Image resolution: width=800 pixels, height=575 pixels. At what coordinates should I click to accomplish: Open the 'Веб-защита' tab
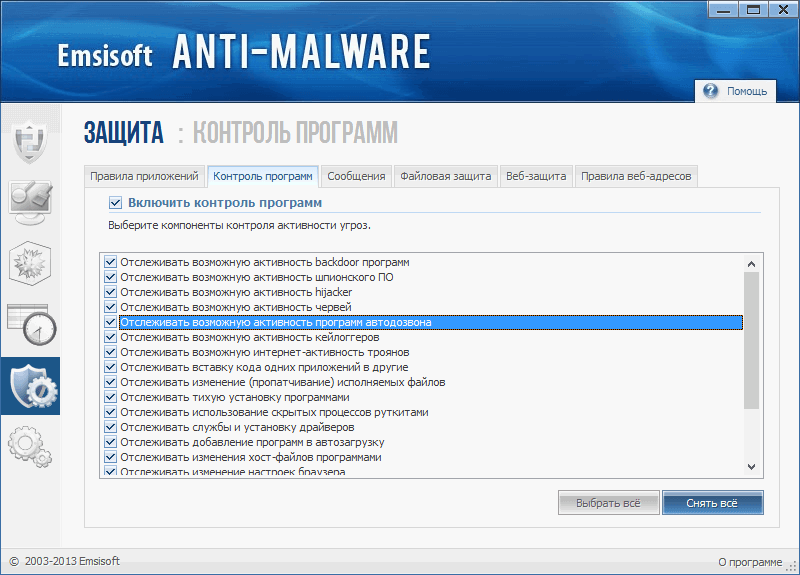(x=536, y=177)
